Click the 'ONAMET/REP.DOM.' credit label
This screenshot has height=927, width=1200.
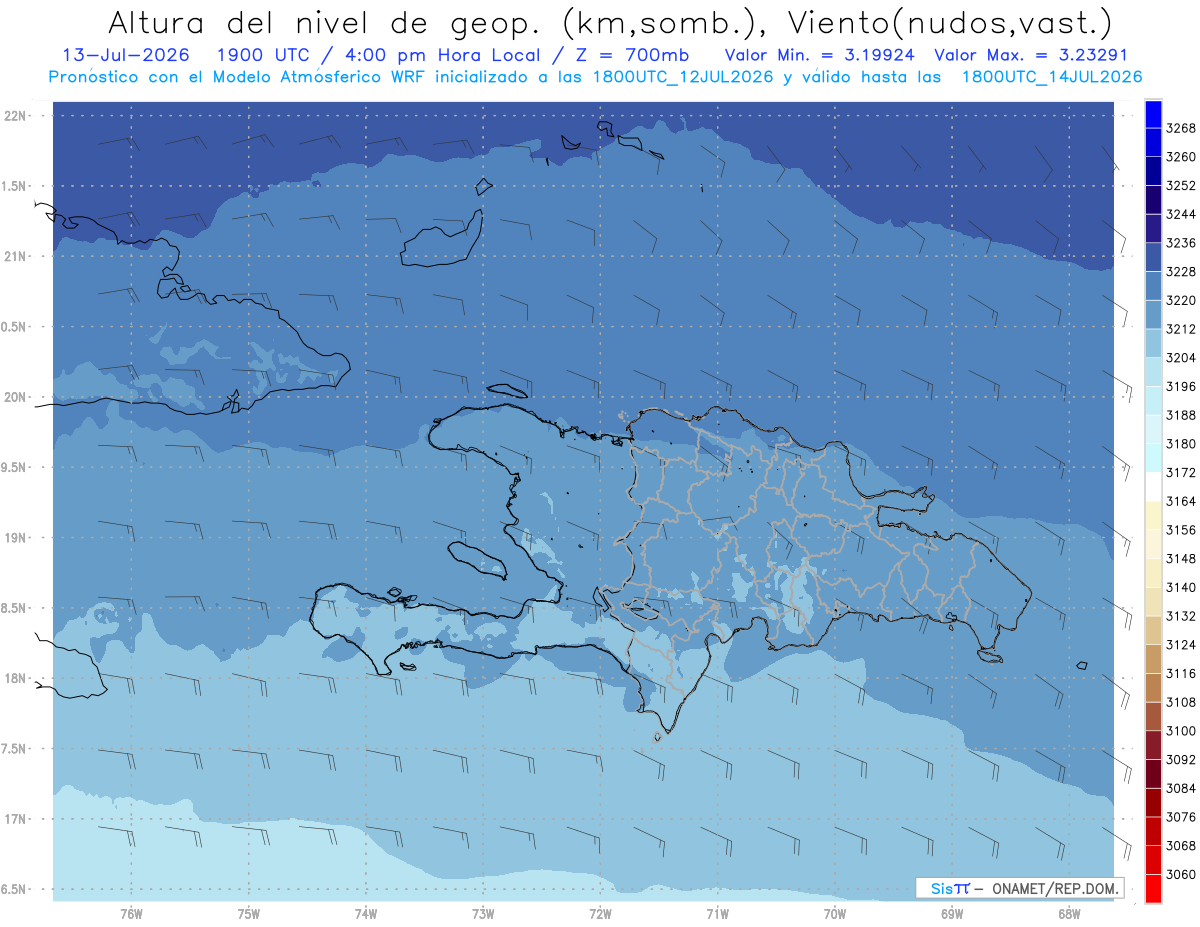click(x=1053, y=888)
